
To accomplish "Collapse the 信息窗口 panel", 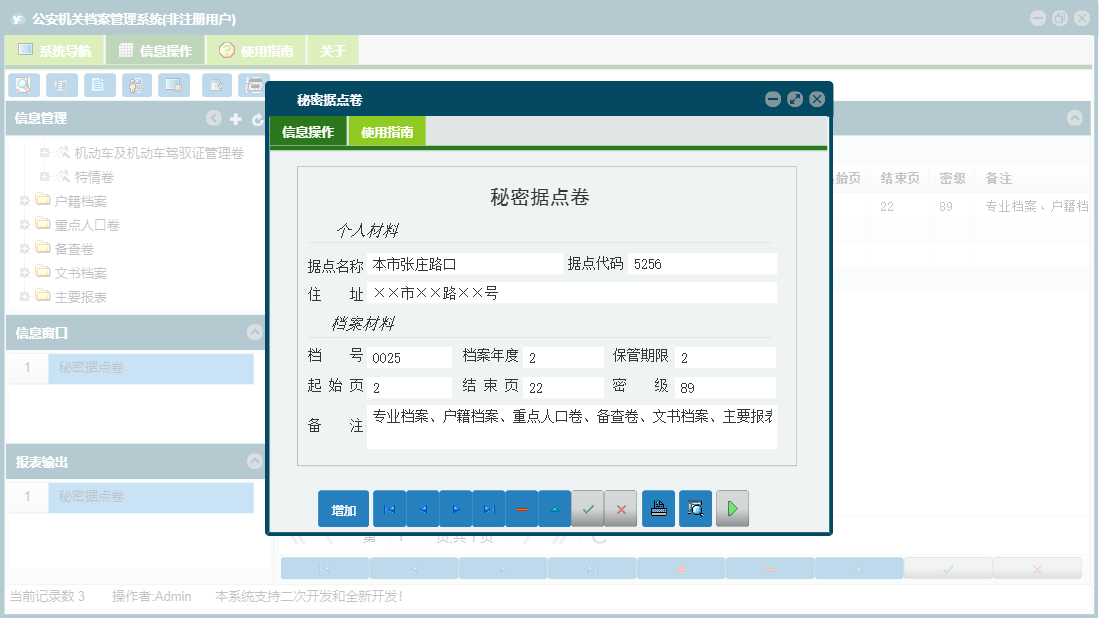I will pyautogui.click(x=253, y=333).
